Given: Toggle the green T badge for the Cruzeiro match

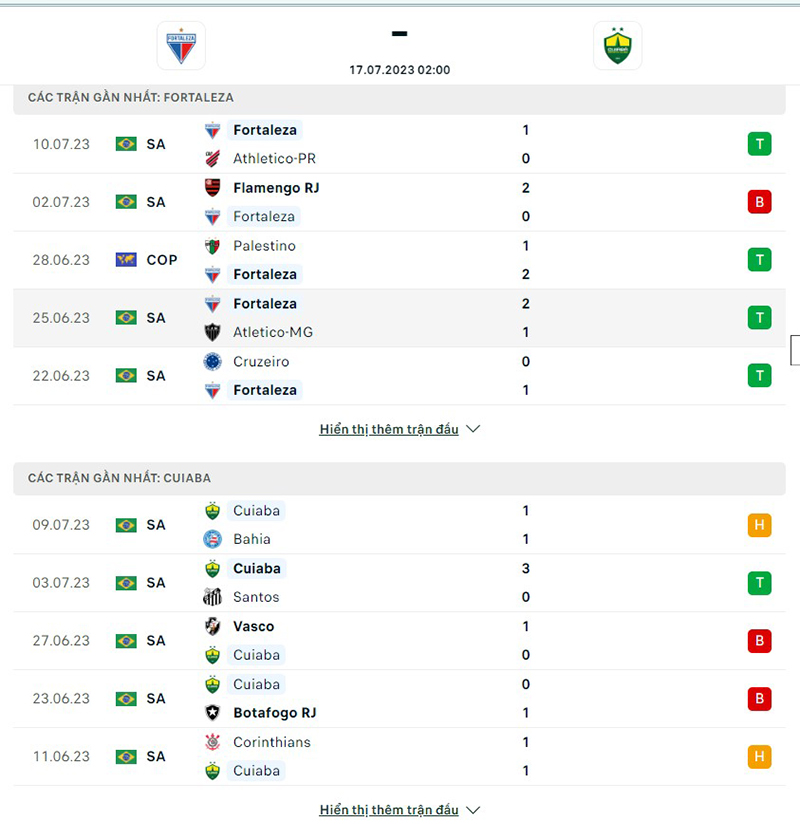Looking at the screenshot, I should pyautogui.click(x=759, y=375).
